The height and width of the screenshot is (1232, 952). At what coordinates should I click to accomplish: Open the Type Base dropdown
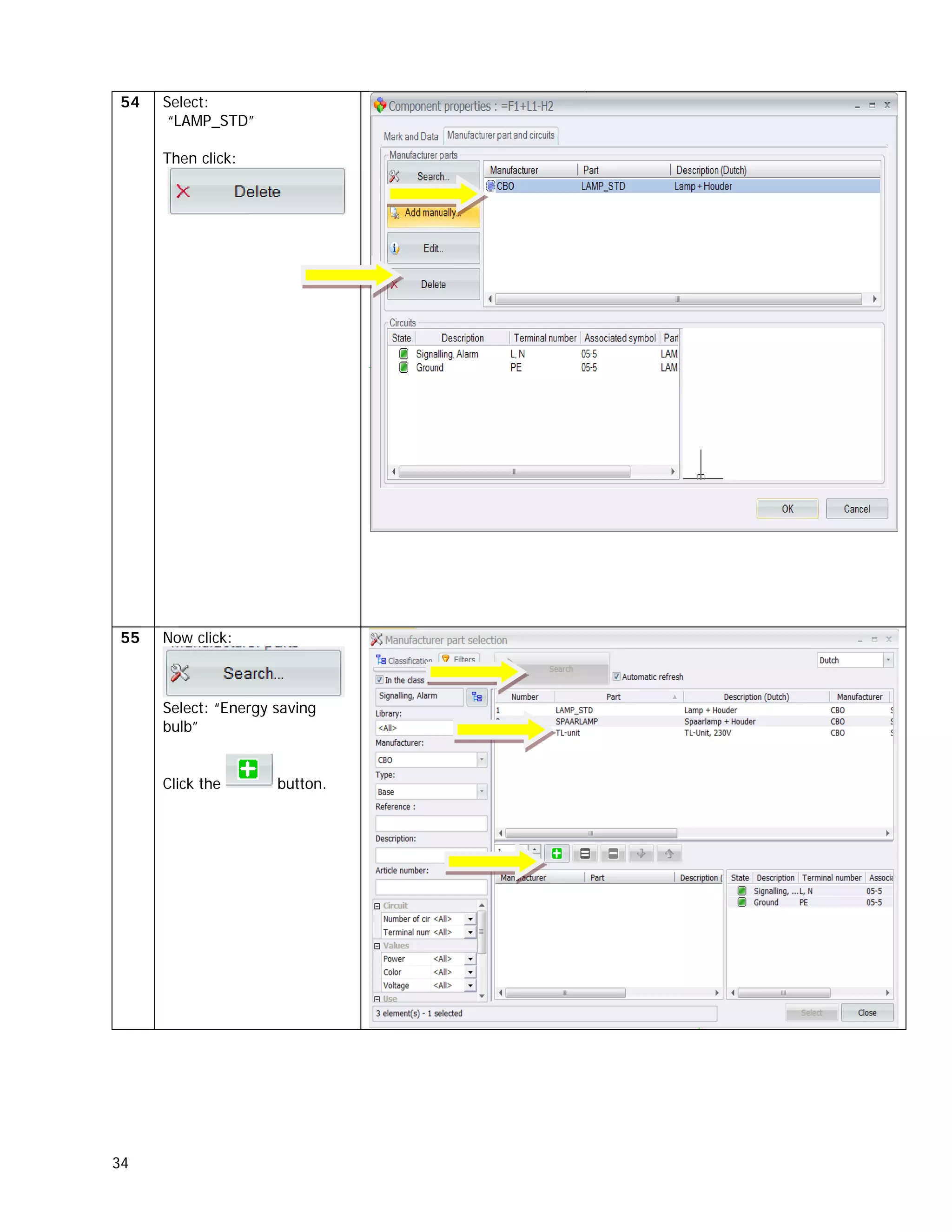click(x=482, y=791)
